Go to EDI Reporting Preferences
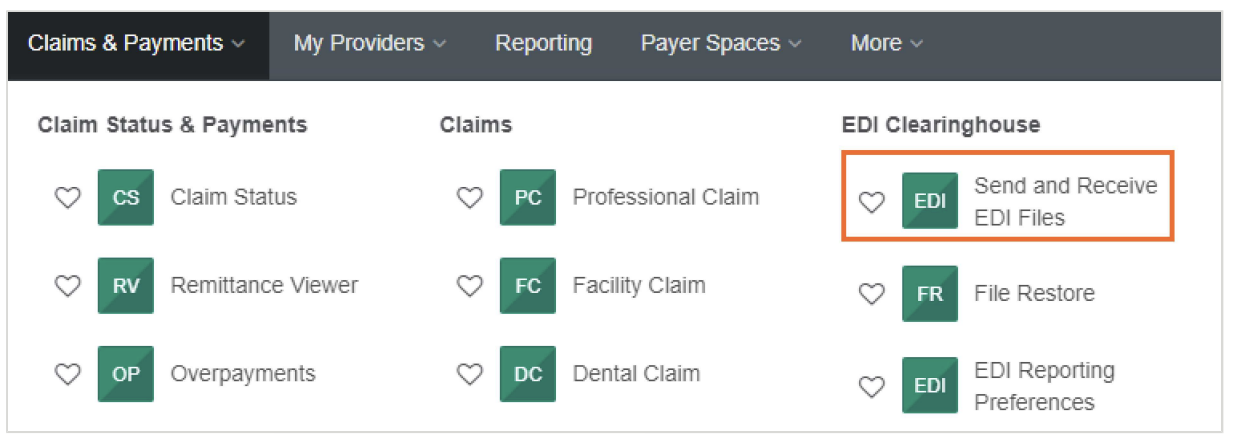 pos(1043,386)
